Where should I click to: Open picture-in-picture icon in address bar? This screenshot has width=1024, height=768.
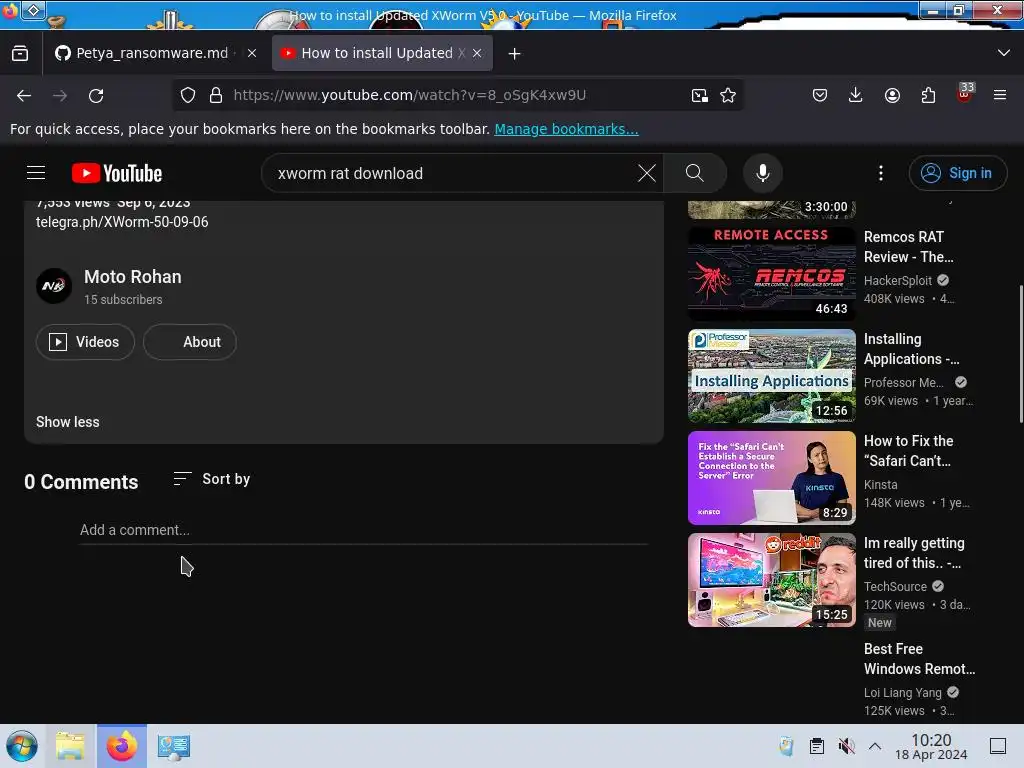(699, 95)
